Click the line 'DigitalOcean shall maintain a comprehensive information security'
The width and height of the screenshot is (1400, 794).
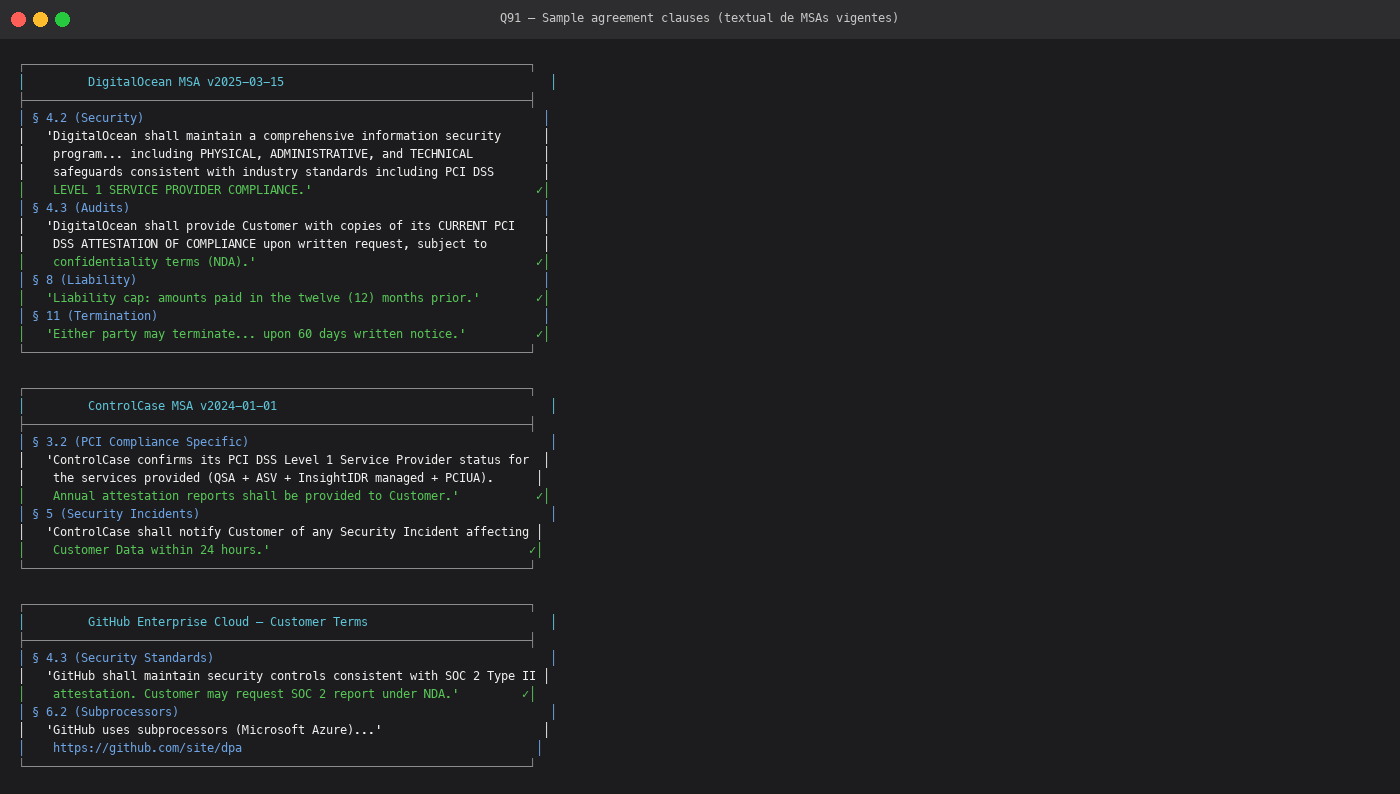(274, 136)
